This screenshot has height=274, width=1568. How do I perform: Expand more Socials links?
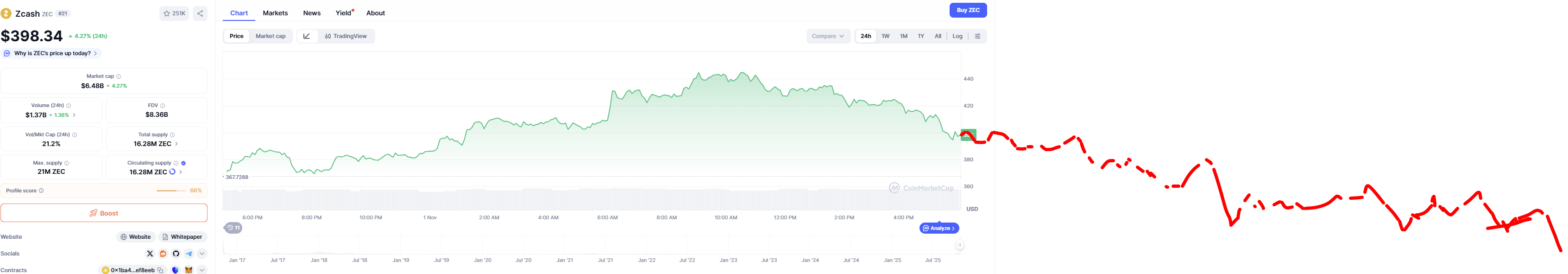pos(202,254)
